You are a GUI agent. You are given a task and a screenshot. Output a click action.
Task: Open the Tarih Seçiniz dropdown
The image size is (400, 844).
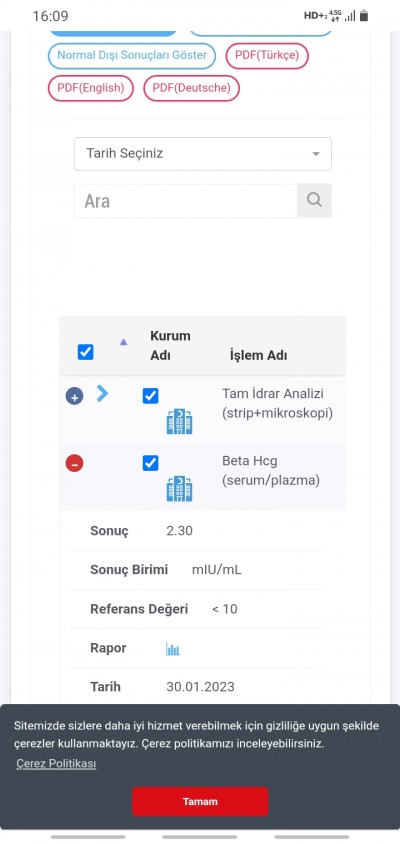tap(203, 154)
